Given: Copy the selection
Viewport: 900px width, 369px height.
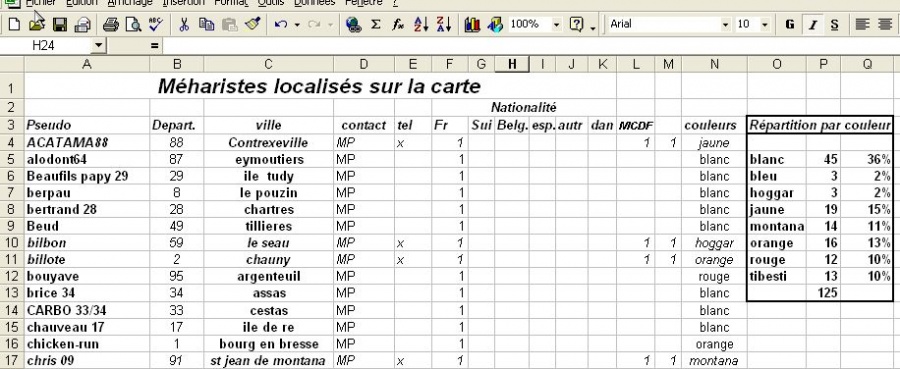Looking at the screenshot, I should 207,25.
